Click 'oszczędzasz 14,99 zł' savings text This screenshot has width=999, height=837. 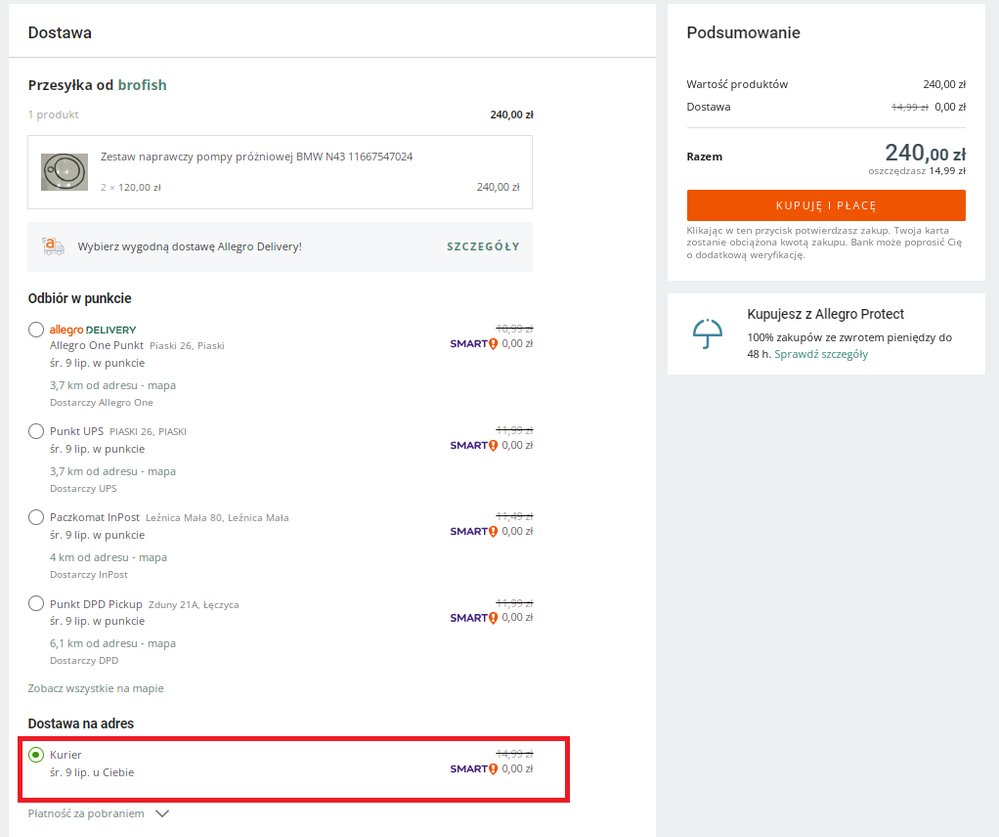tap(917, 171)
